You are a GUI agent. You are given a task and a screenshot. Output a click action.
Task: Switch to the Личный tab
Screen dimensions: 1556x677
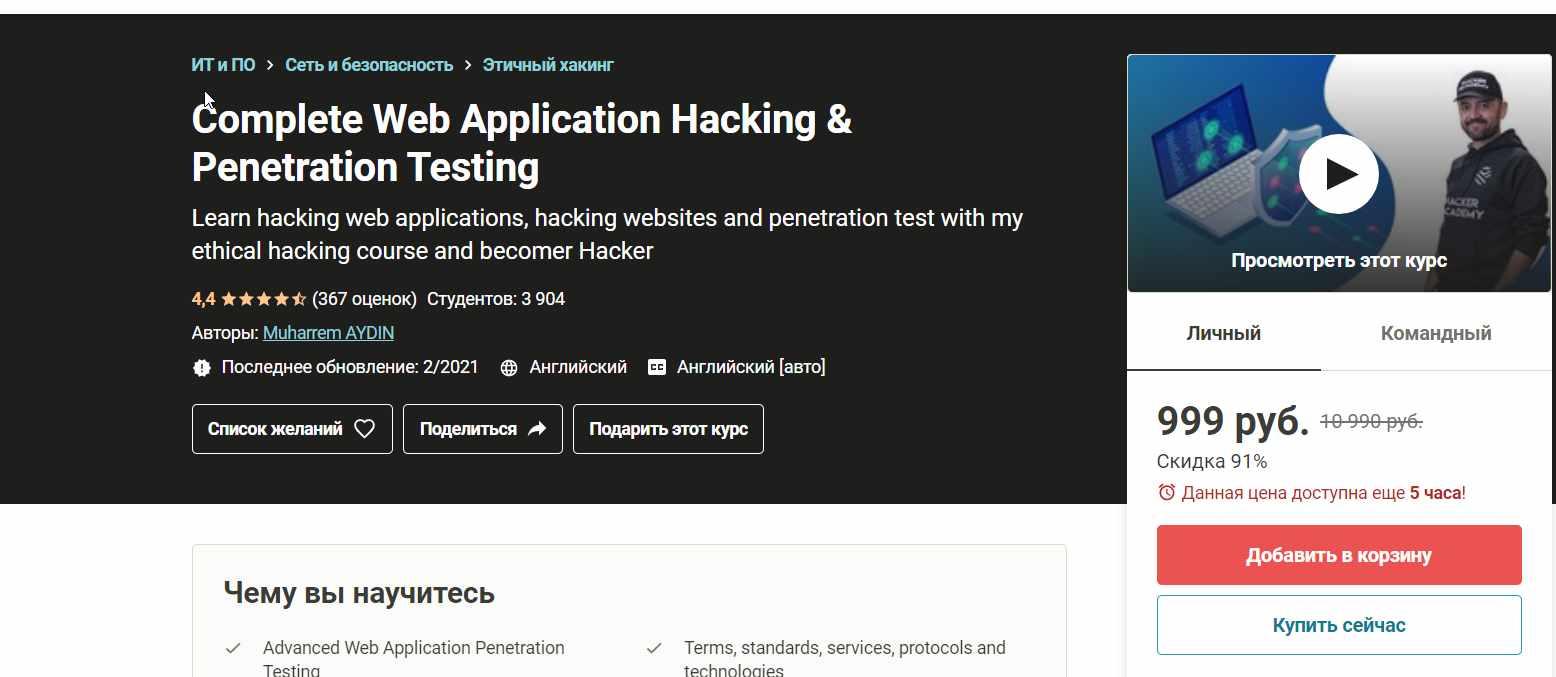(x=1223, y=333)
